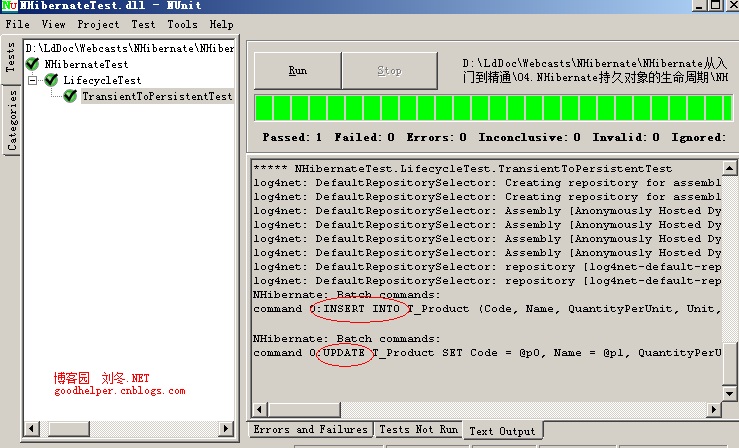Switch to the Categories vertical tab

coord(12,120)
